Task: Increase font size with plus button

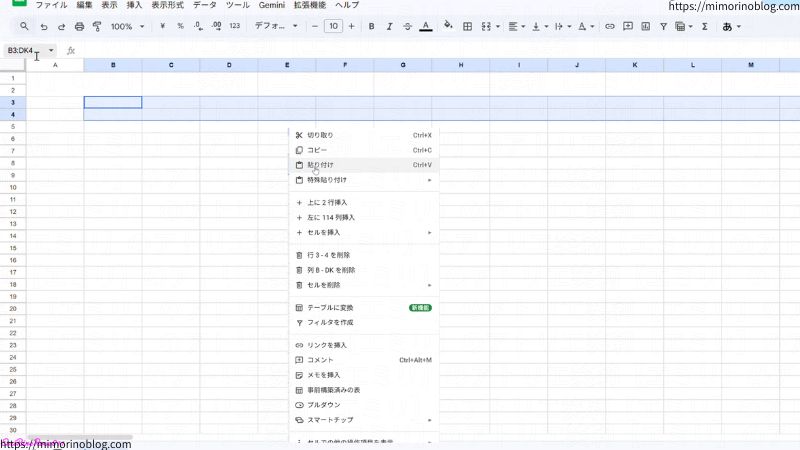Action: [352, 26]
